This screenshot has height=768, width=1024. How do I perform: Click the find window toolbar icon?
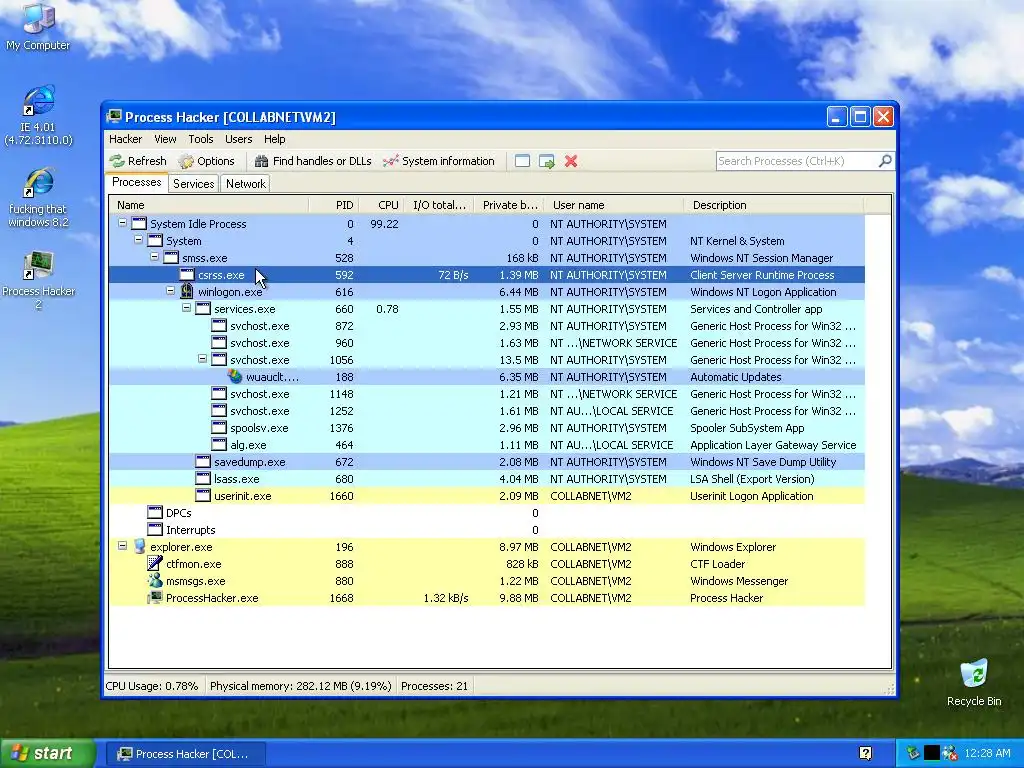522,161
